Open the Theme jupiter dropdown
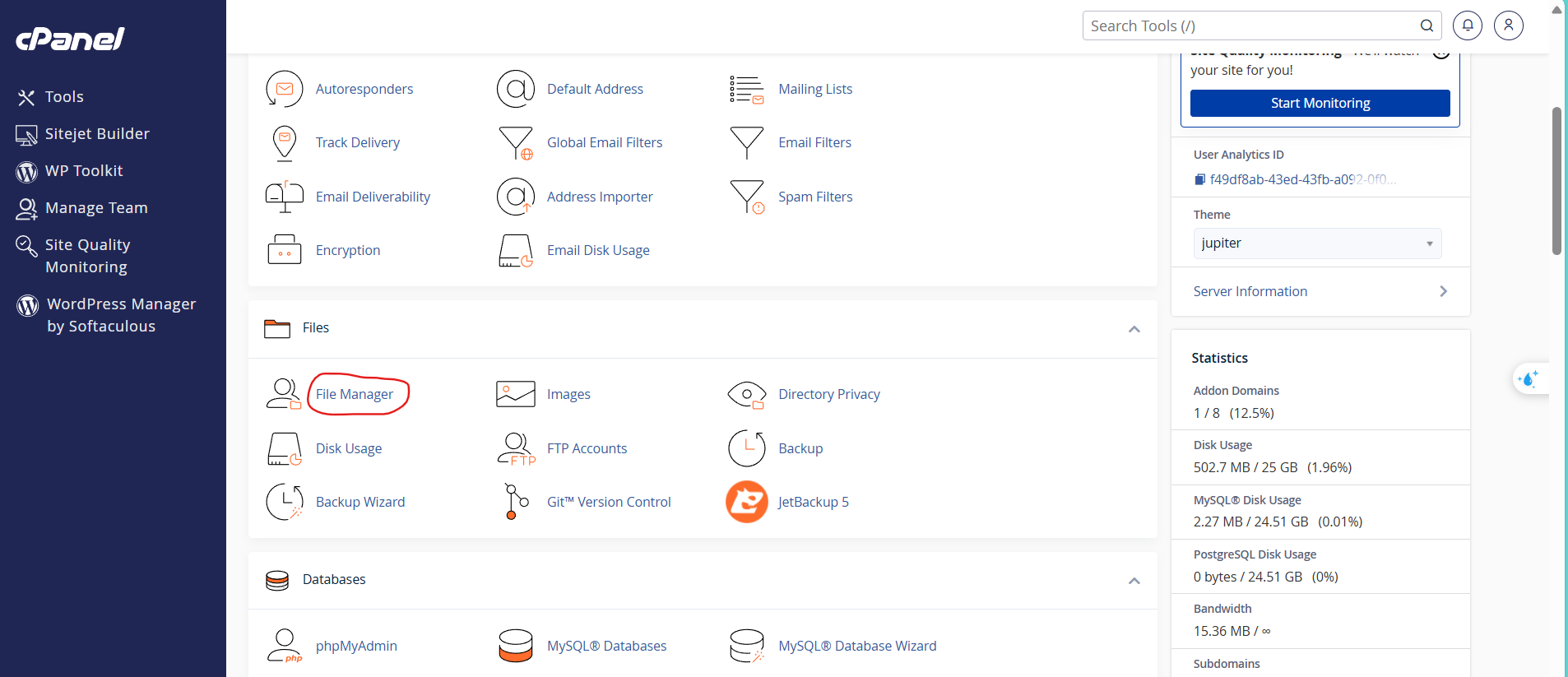Image resolution: width=1568 pixels, height=677 pixels. point(1317,243)
